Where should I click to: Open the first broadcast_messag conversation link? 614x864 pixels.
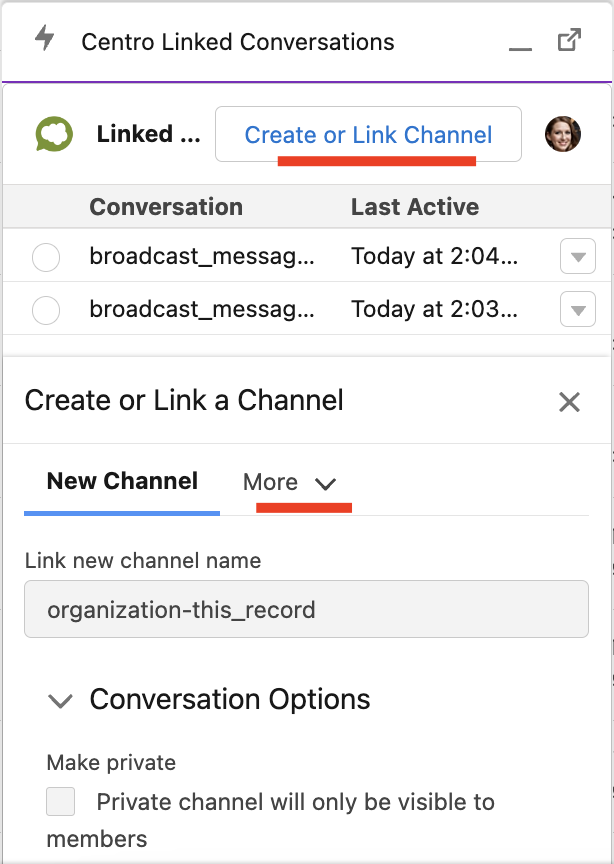point(202,256)
